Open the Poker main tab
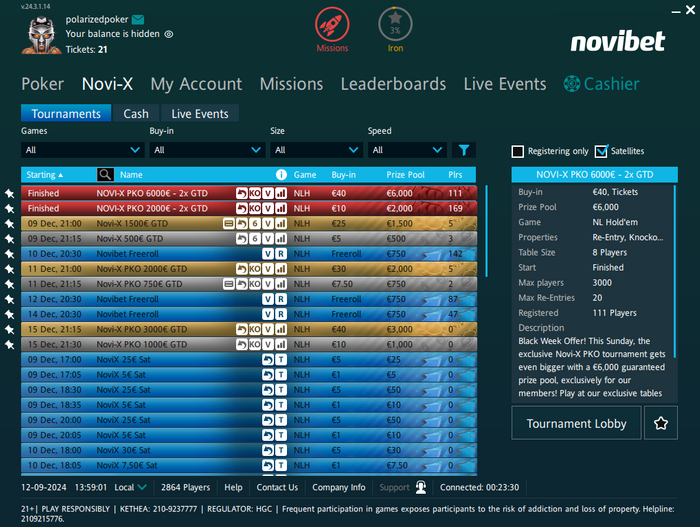The width and height of the screenshot is (700, 527). pos(43,84)
